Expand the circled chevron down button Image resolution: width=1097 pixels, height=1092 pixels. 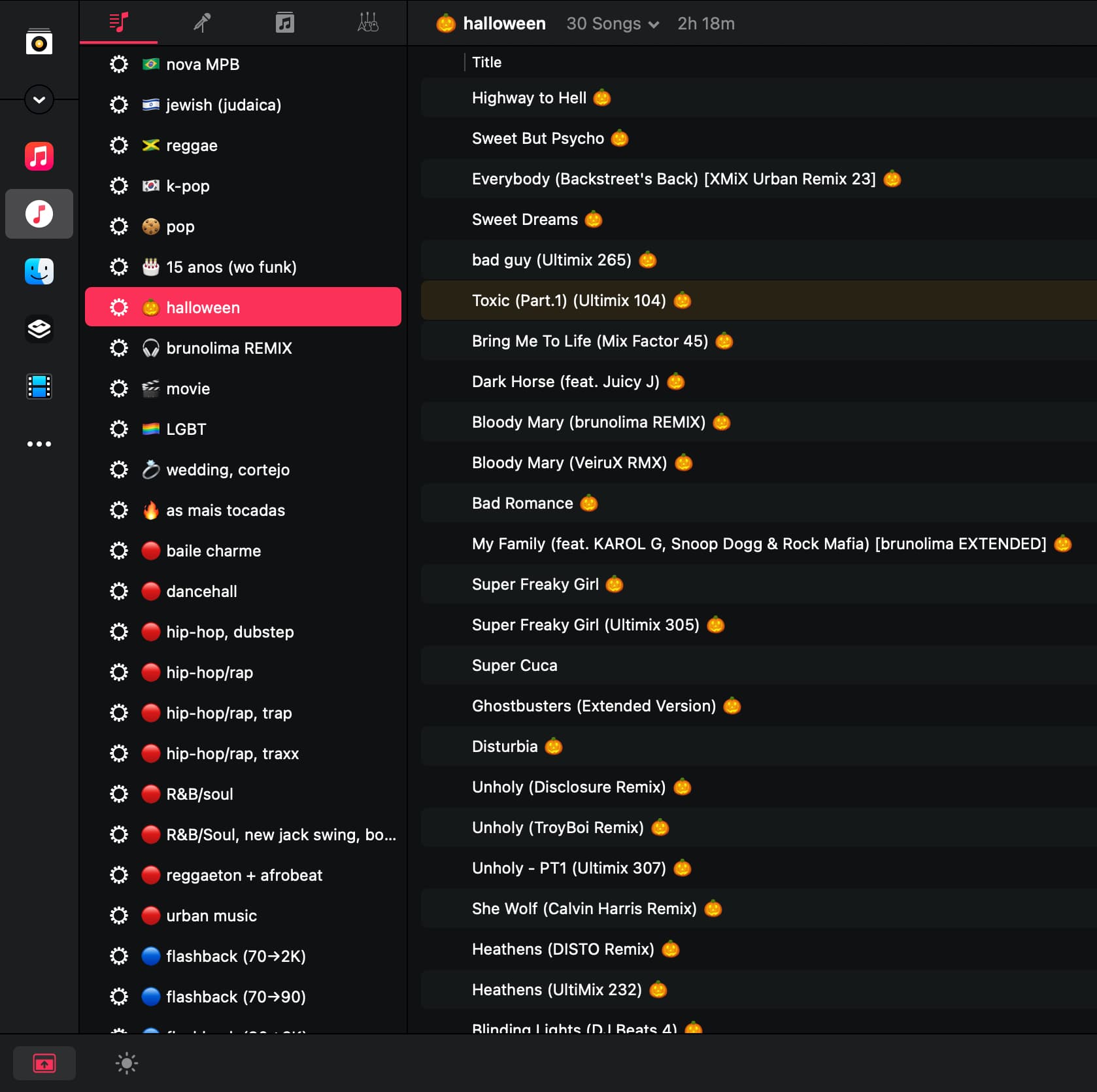coord(39,99)
